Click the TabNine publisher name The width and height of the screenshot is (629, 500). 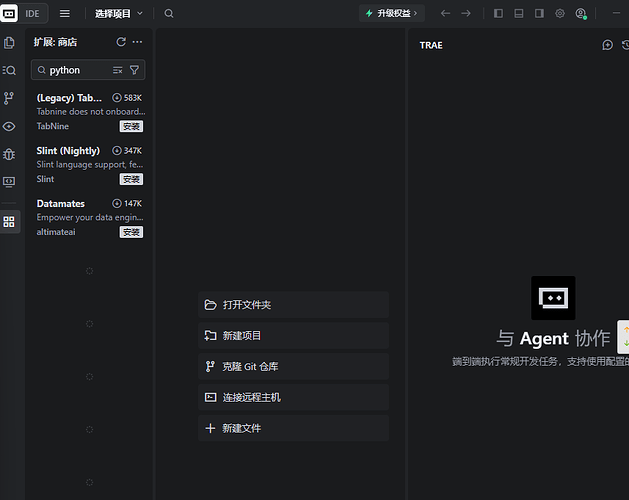53,126
